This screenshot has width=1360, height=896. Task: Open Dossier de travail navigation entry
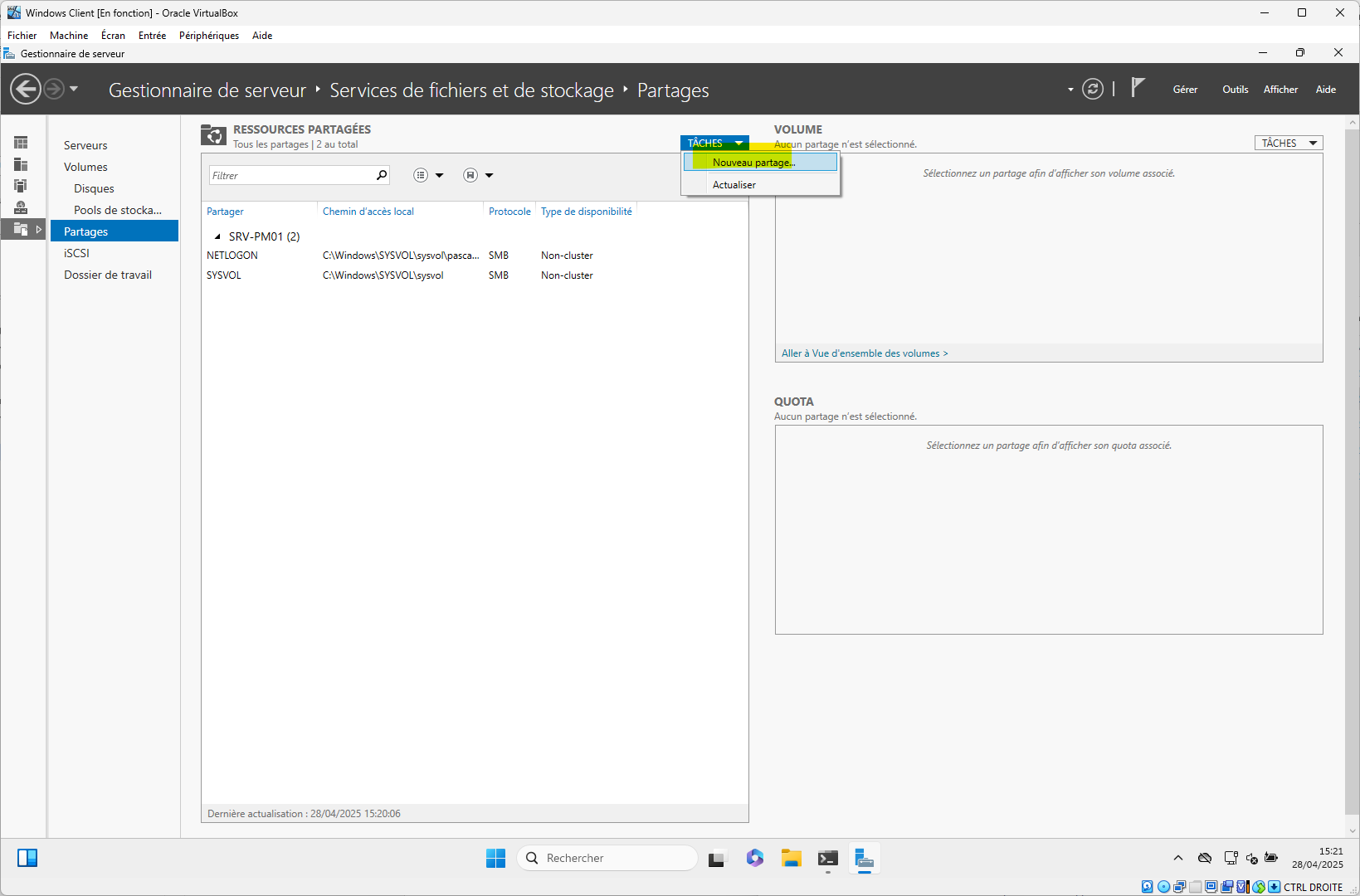click(x=108, y=275)
